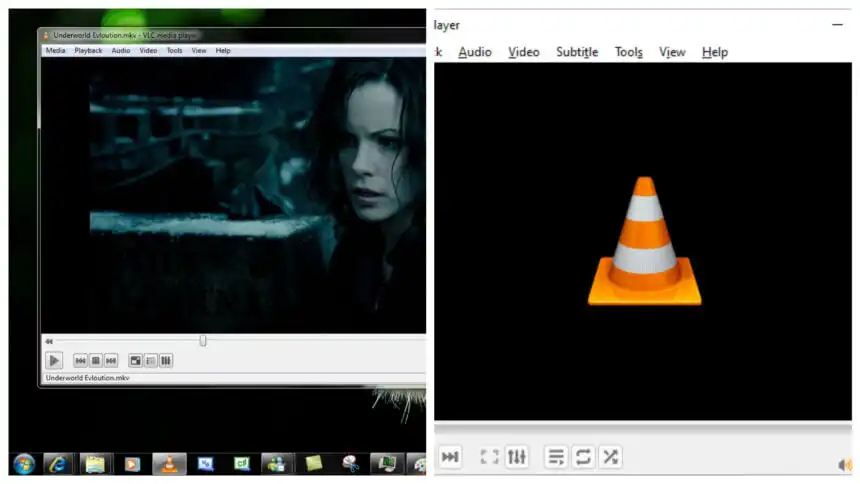Open Sticky Notes from the taskbar

[313, 464]
